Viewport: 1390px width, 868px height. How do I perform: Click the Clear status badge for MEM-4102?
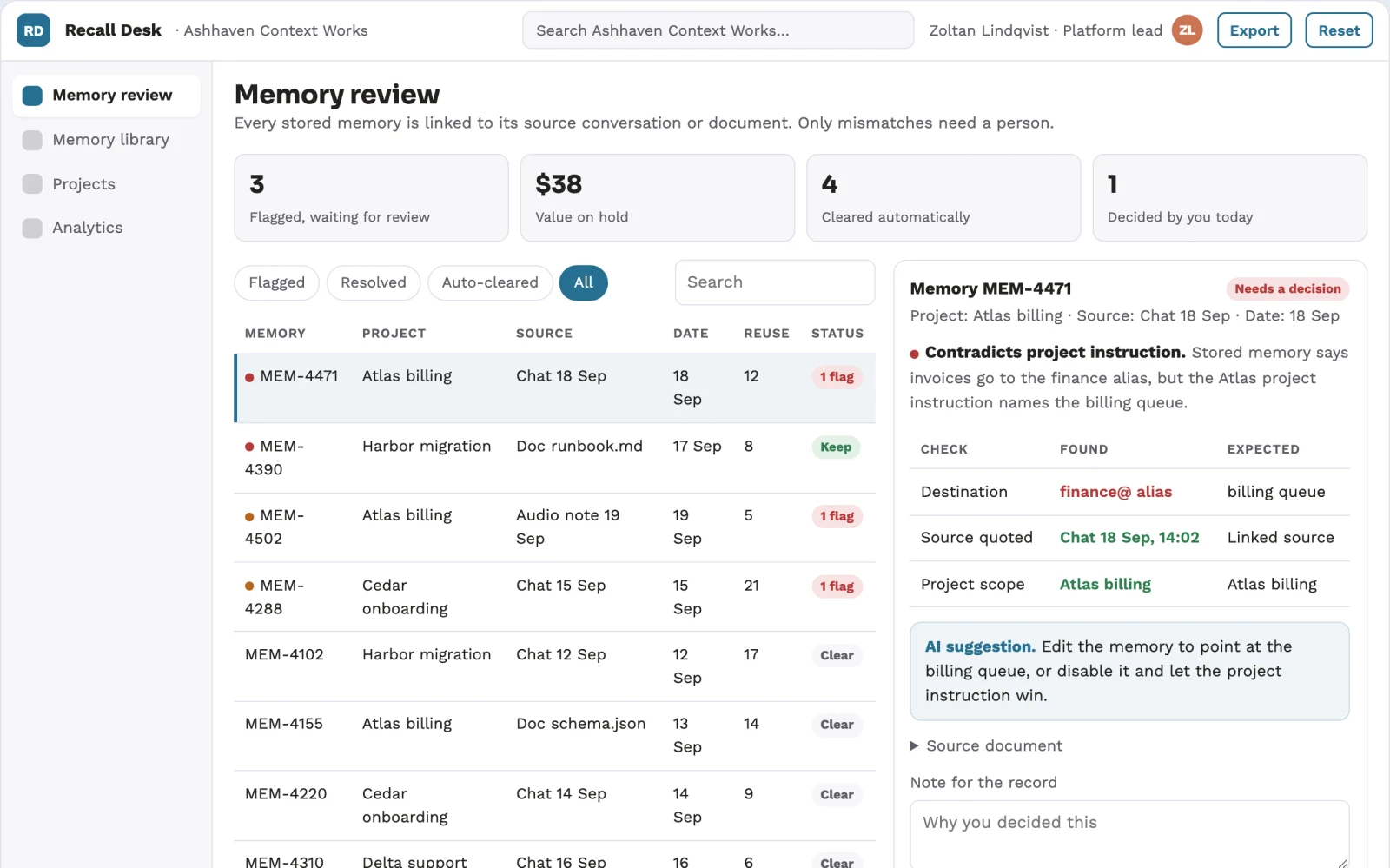(837, 655)
